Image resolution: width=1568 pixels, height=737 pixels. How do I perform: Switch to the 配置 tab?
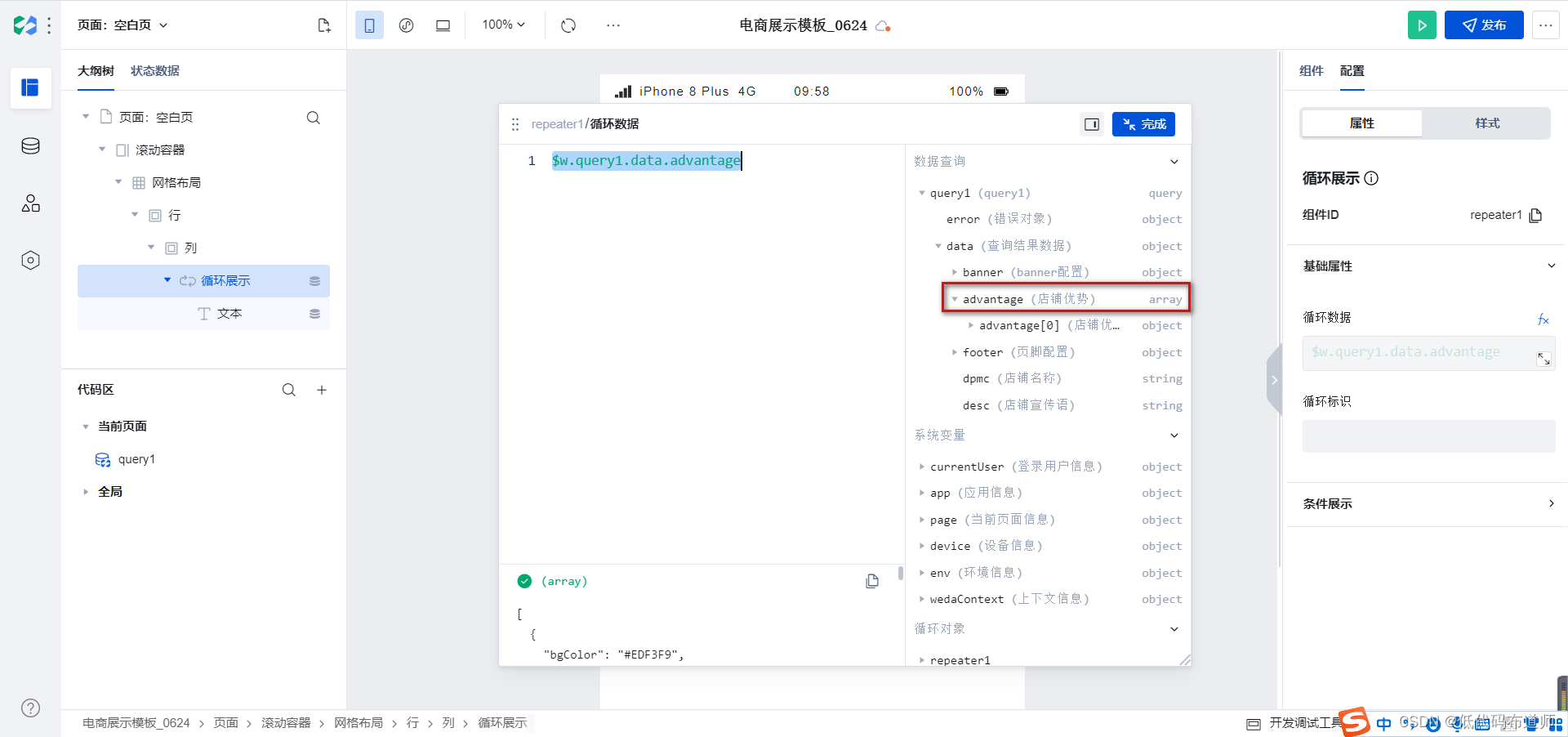tap(1352, 71)
